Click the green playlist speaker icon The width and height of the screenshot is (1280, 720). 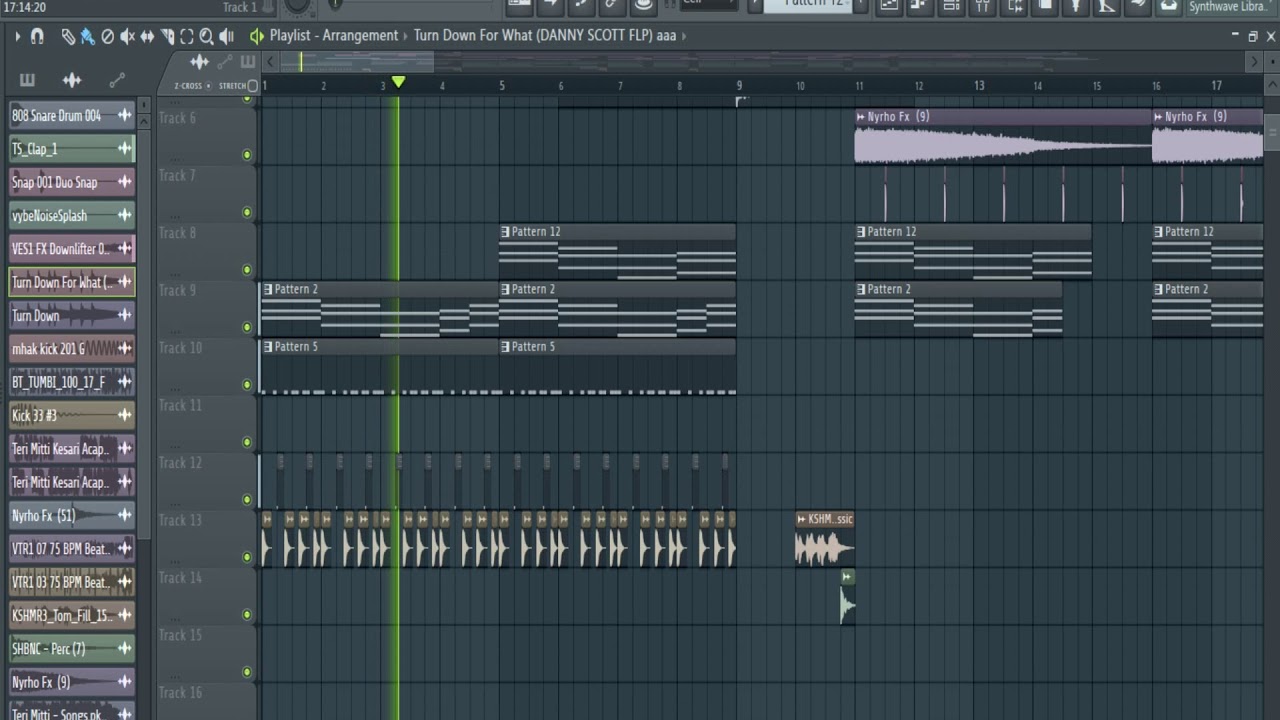coord(257,36)
